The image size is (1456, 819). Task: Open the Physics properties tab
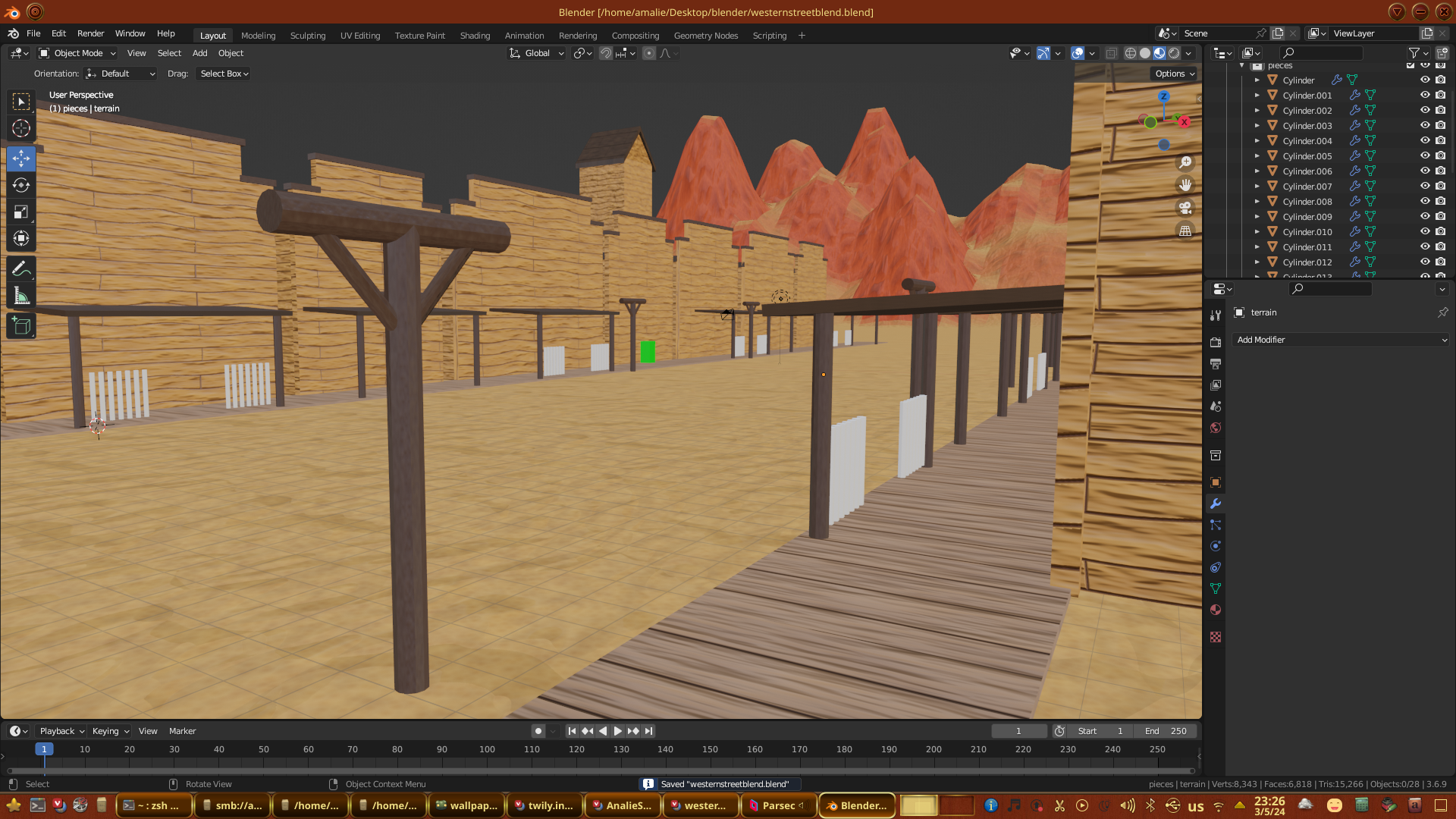[1216, 546]
